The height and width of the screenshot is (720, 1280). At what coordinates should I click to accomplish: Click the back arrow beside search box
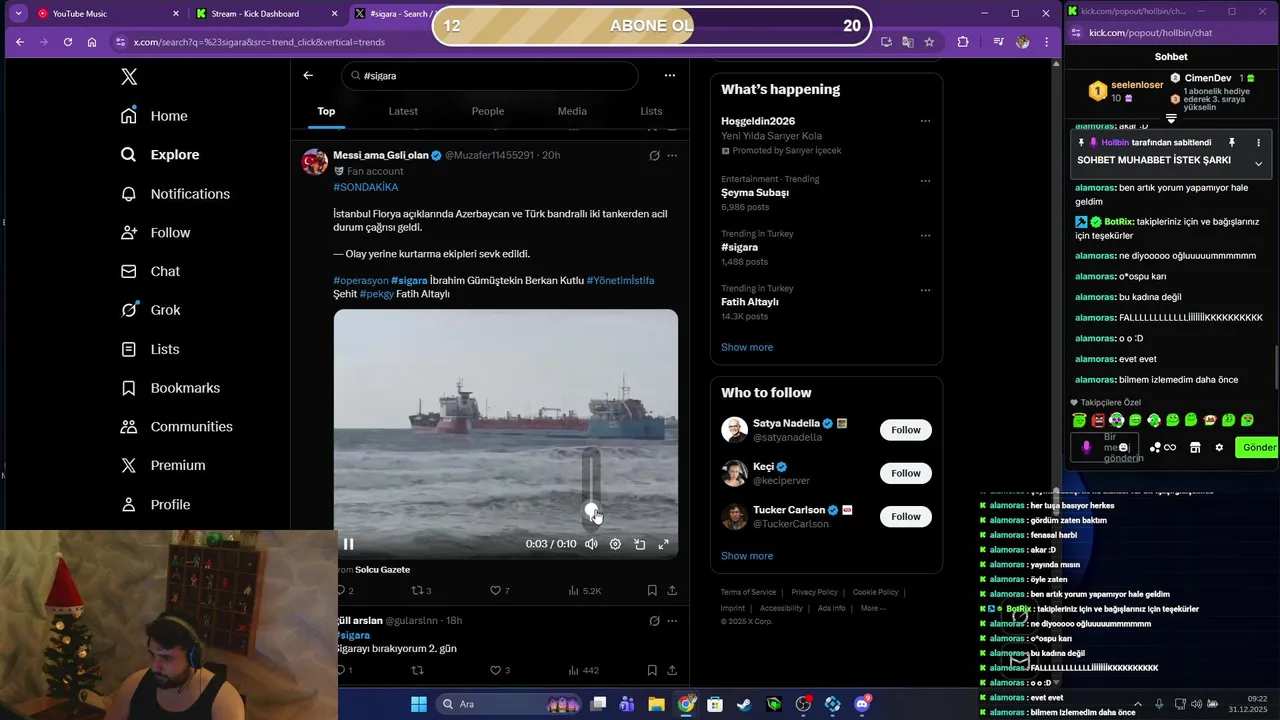click(308, 75)
